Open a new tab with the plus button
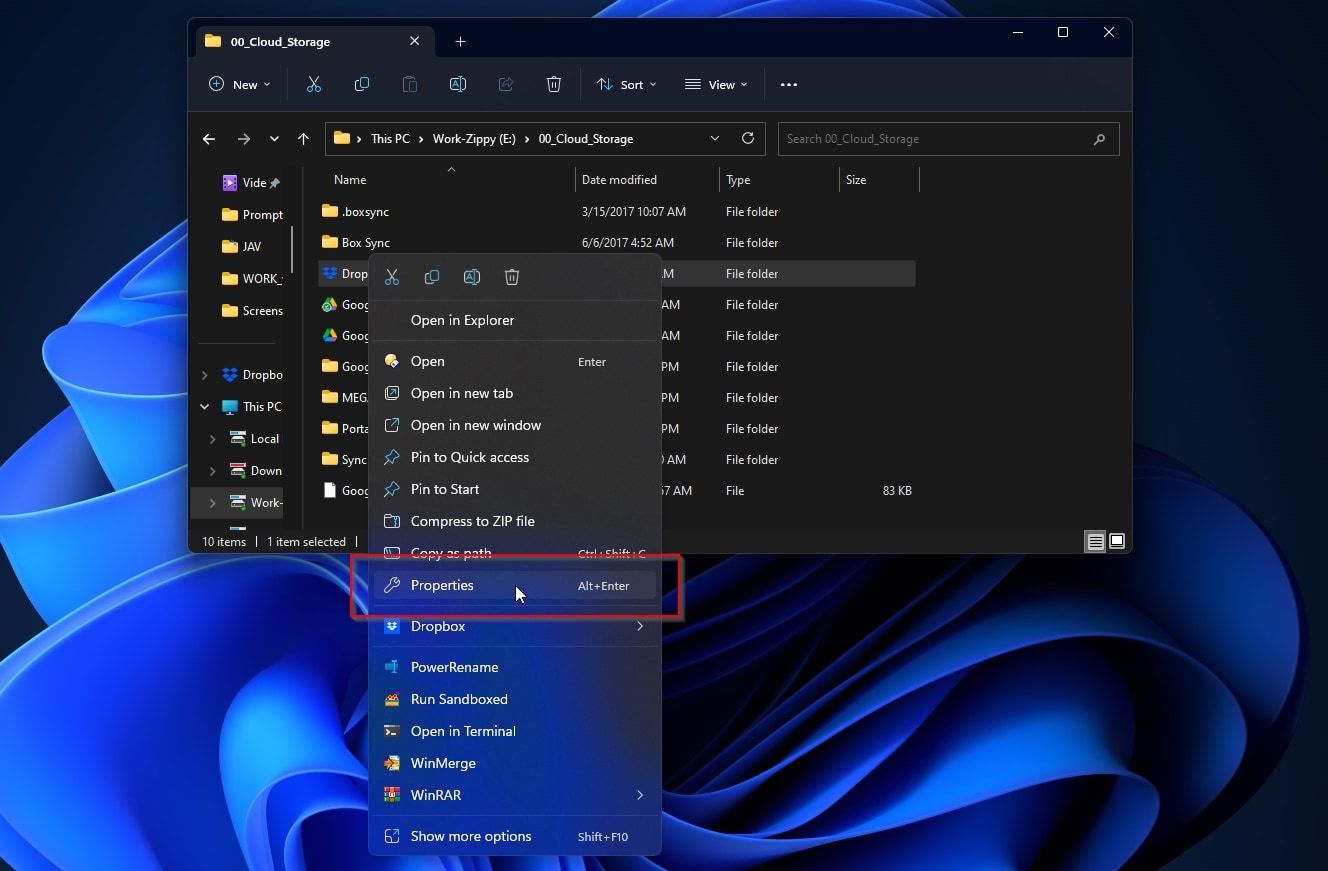The height and width of the screenshot is (871, 1328). (x=461, y=41)
